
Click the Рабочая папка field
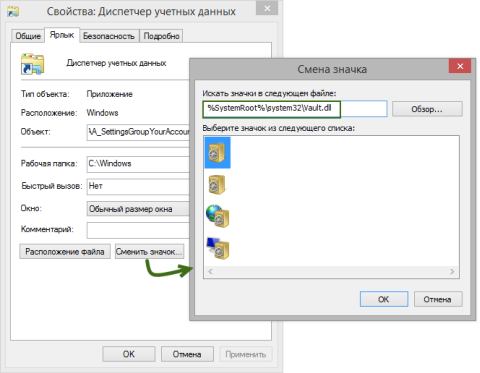pyautogui.click(x=138, y=164)
